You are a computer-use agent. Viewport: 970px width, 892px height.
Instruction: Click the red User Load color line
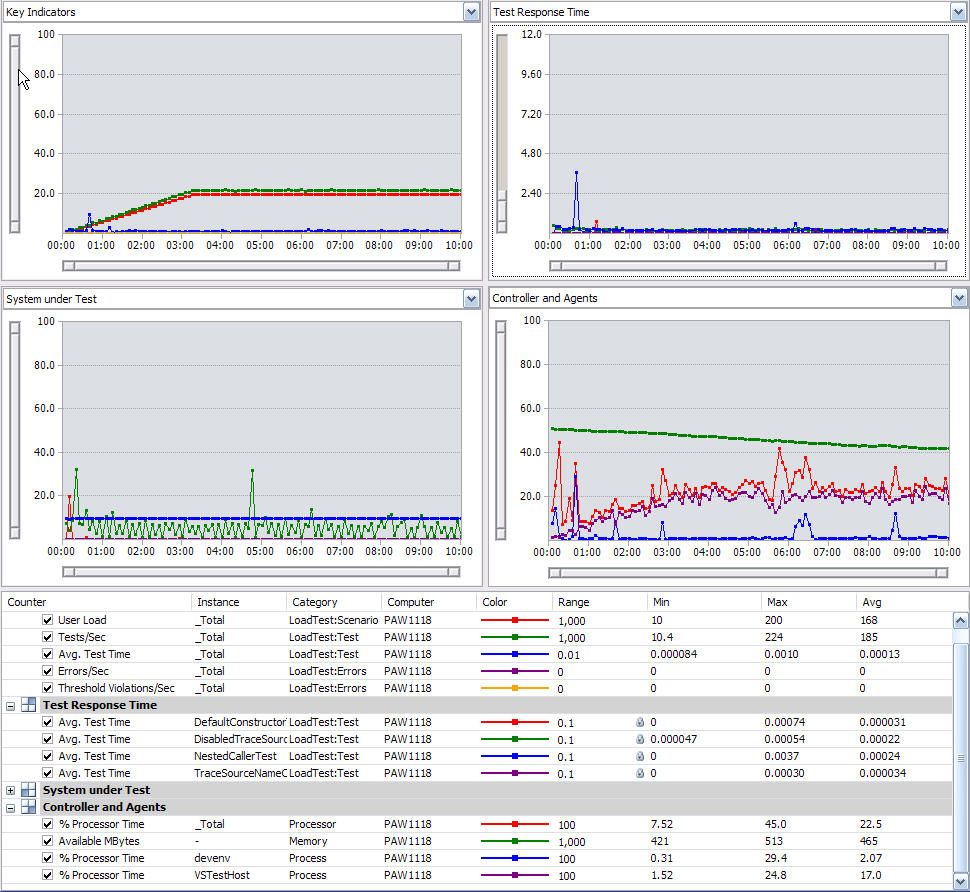(515, 620)
